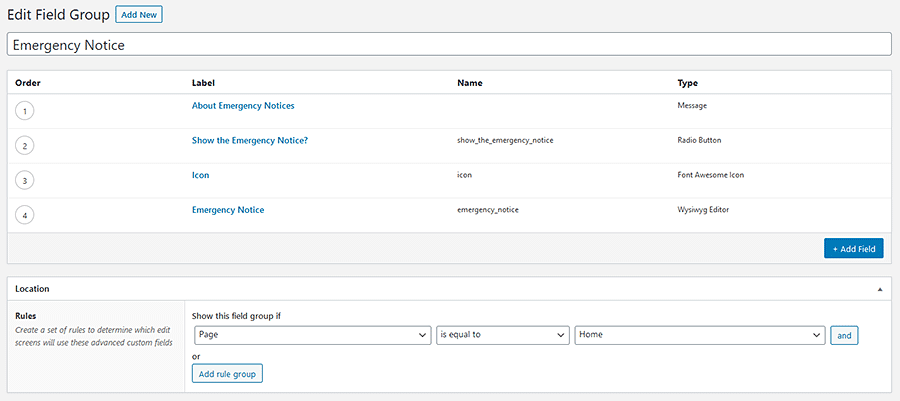The image size is (900, 401).
Task: Click the 'and' rule button
Action: (x=844, y=336)
